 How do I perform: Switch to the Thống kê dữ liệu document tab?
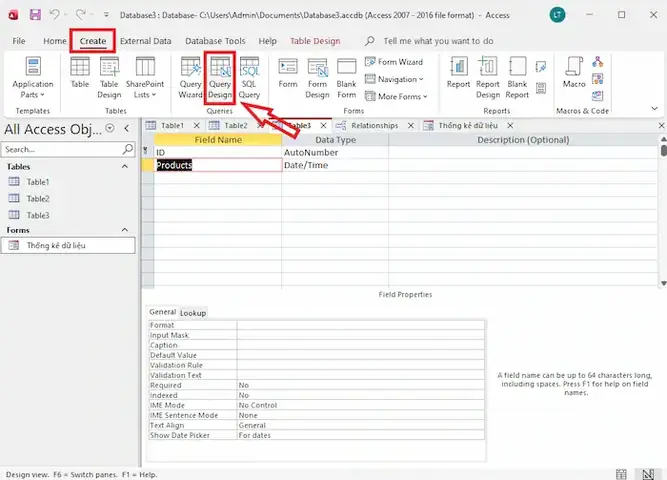pyautogui.click(x=467, y=126)
